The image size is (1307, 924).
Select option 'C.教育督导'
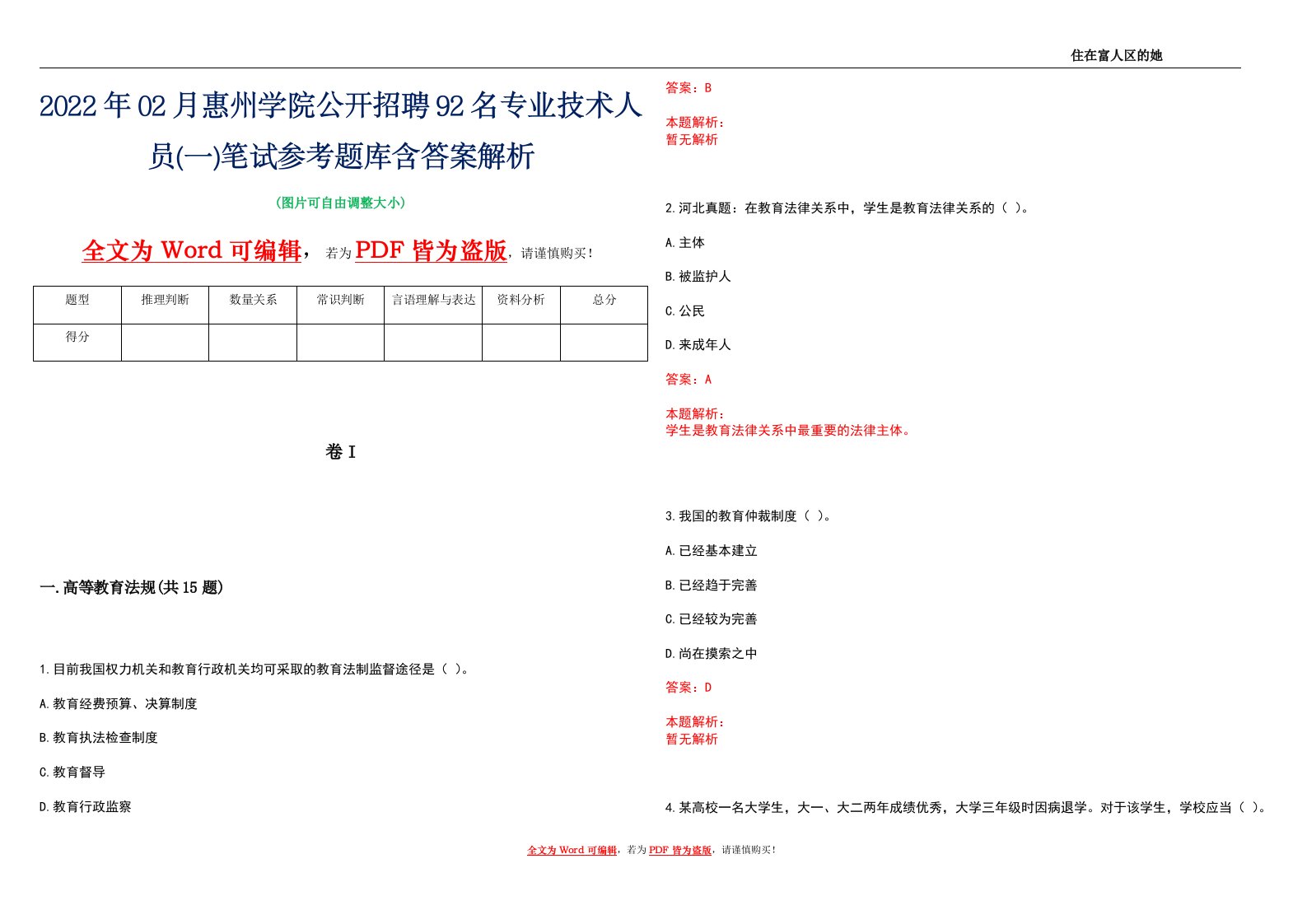pos(72,772)
